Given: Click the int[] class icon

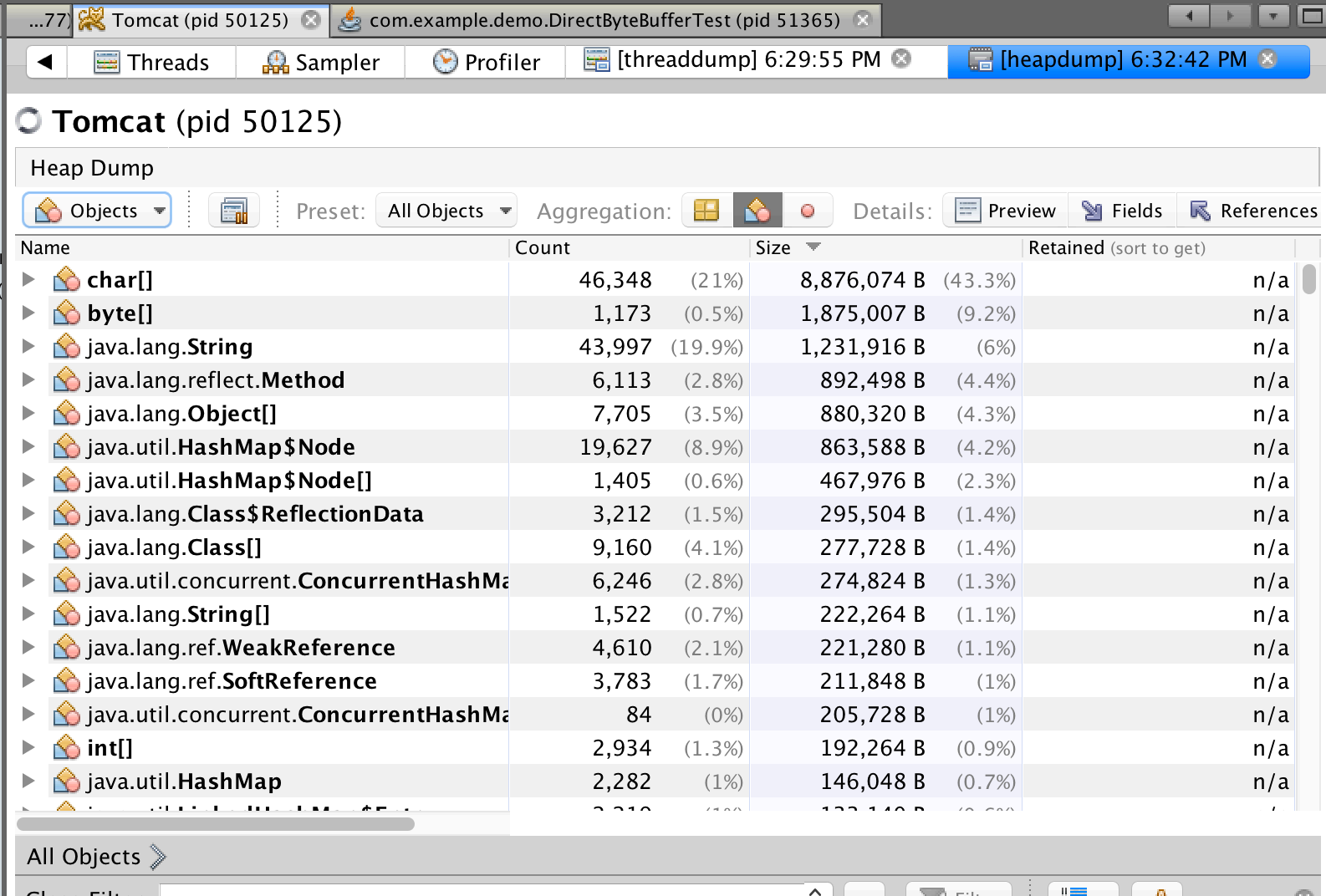Looking at the screenshot, I should point(66,748).
